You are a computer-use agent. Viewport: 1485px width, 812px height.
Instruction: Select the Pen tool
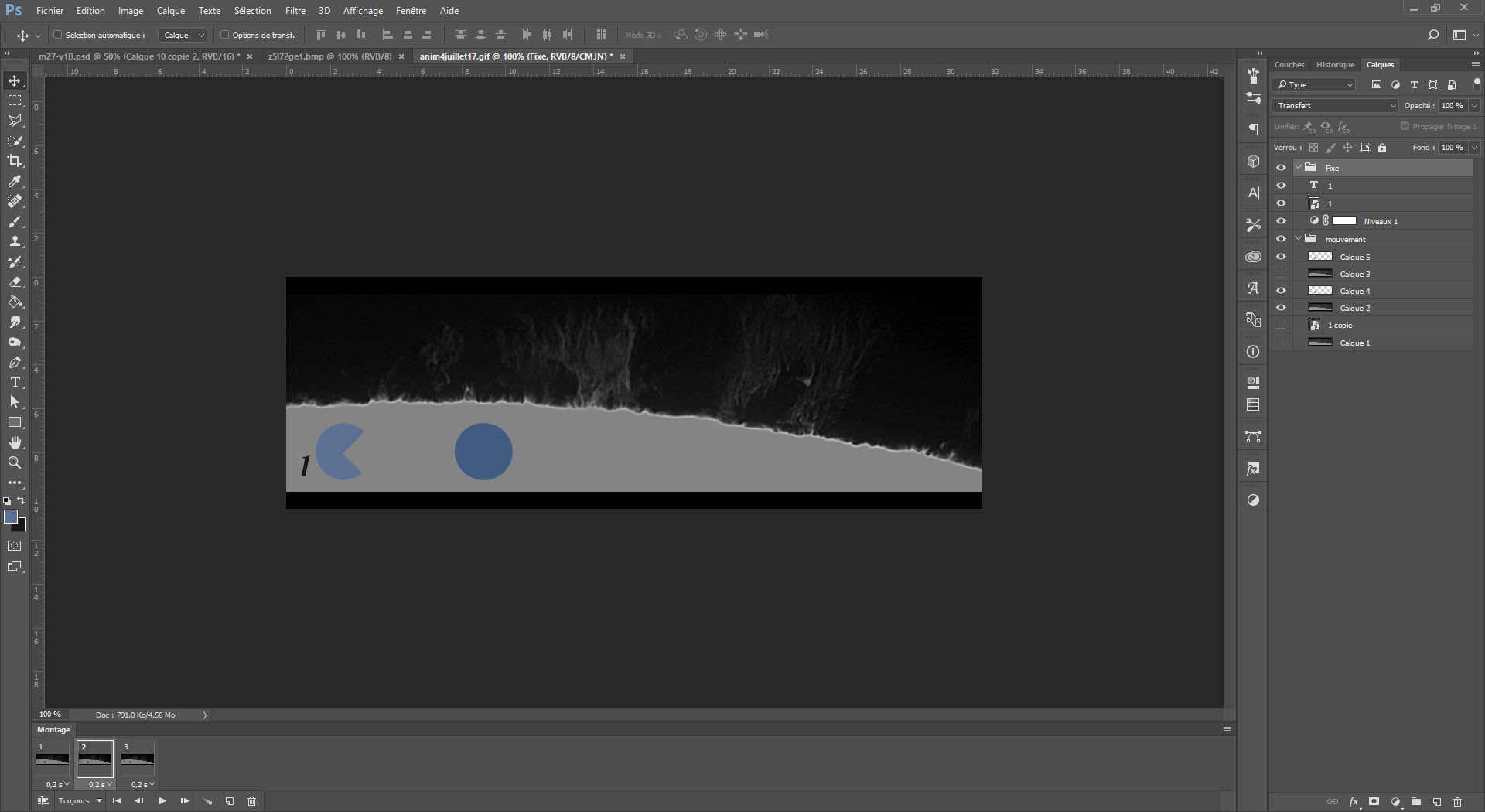click(x=15, y=362)
